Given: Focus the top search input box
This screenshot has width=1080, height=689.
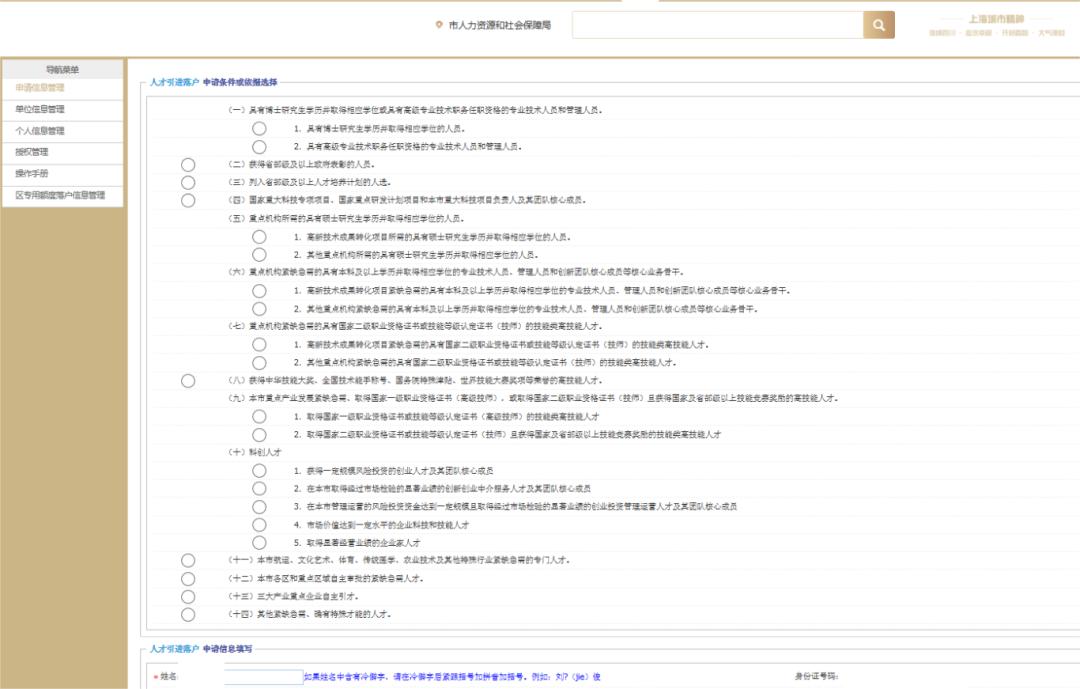Looking at the screenshot, I should pos(718,25).
